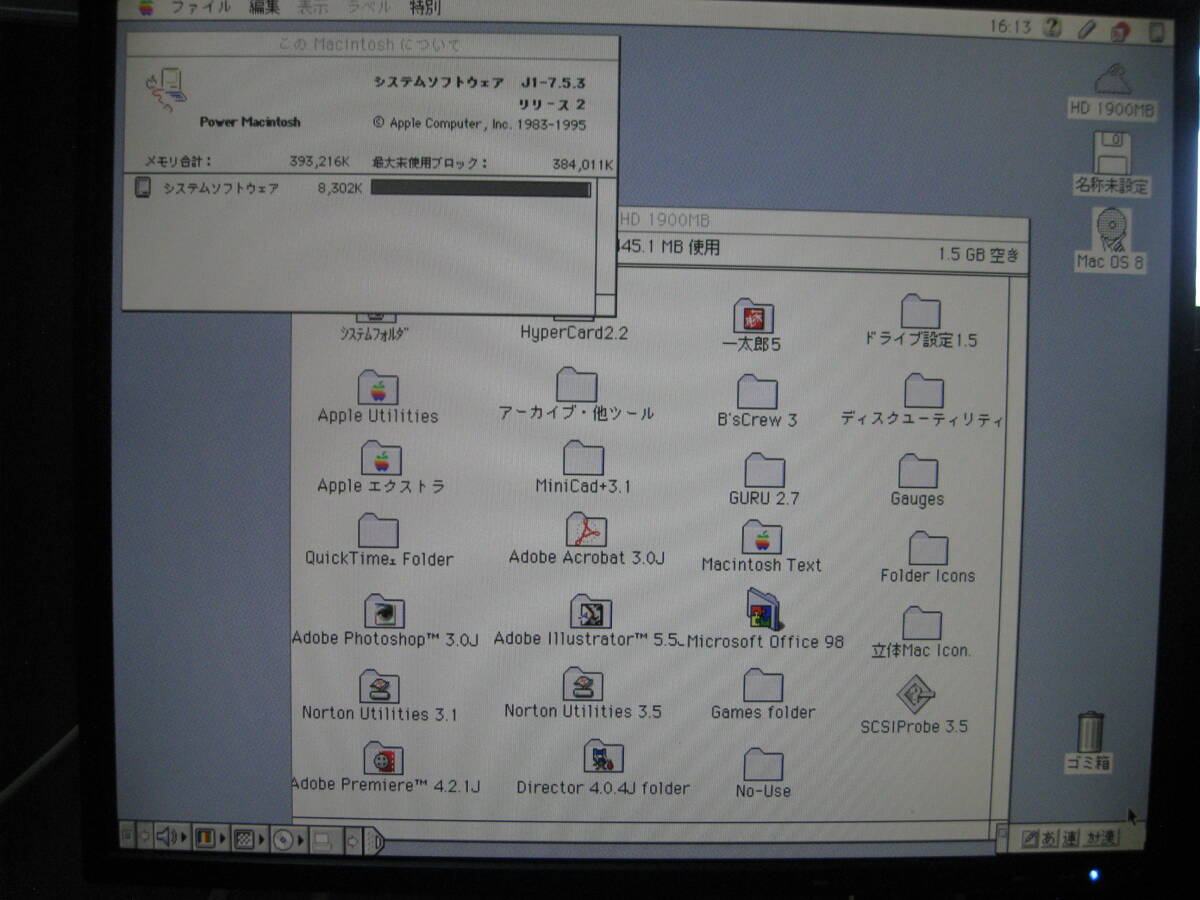Select the HD 1900MB disk on desktop
The image size is (1200, 900).
[x=1111, y=81]
